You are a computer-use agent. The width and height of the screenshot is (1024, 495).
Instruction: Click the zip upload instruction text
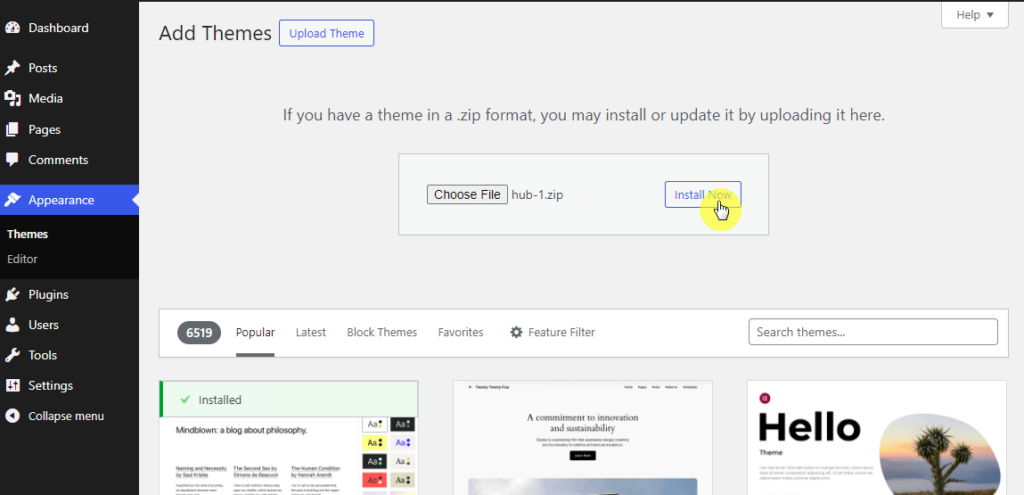point(584,116)
